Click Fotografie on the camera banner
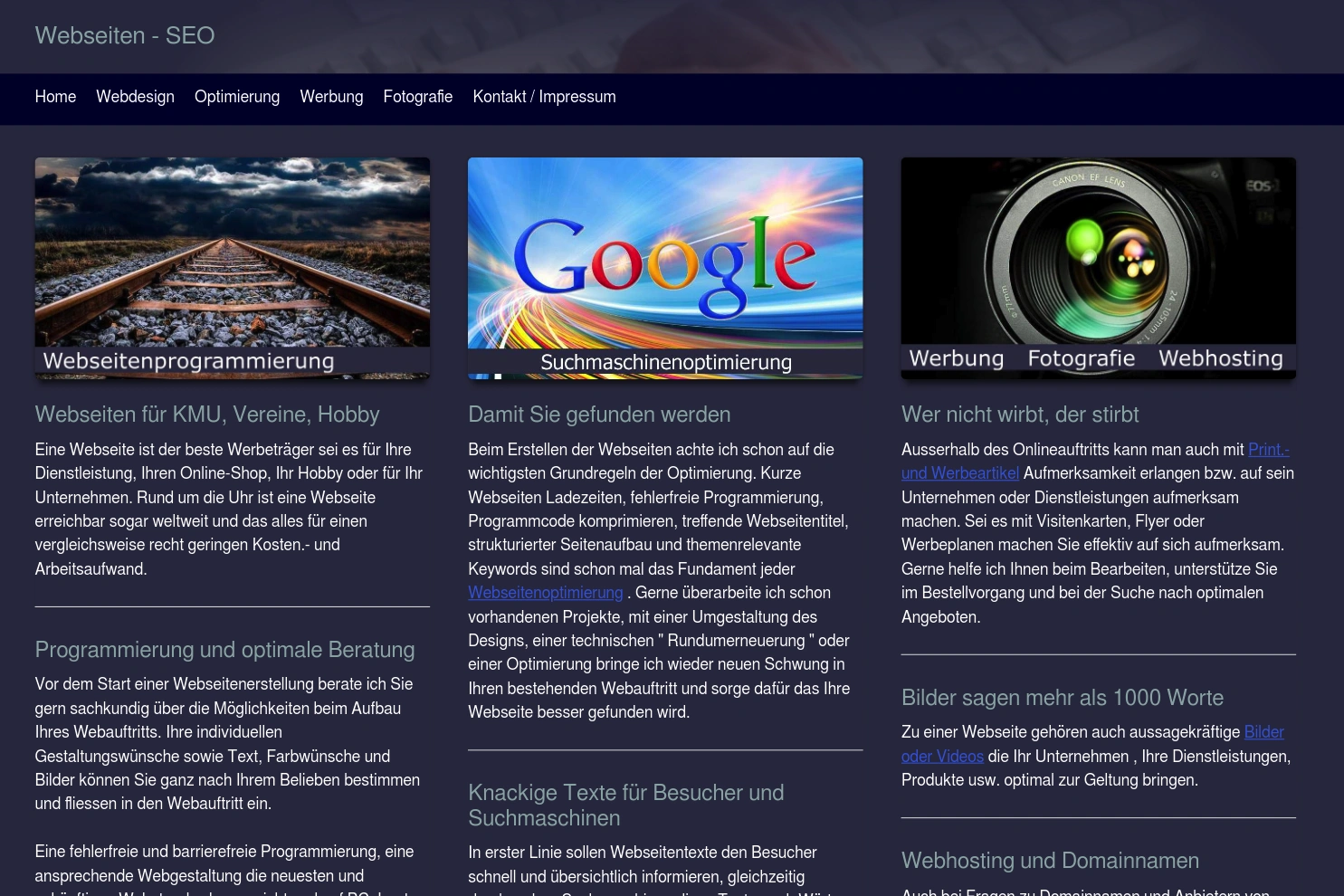Screen dimensions: 1344x896 1081,357
